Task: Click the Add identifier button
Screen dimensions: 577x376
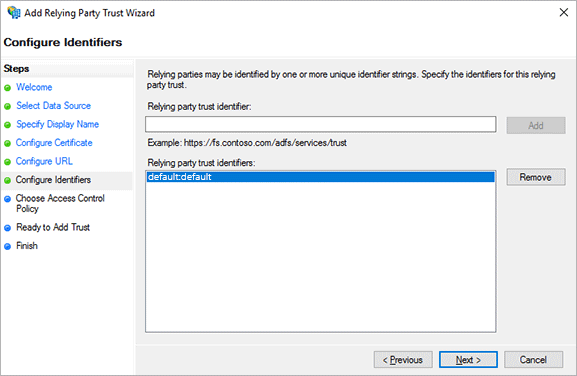Action: 536,125
